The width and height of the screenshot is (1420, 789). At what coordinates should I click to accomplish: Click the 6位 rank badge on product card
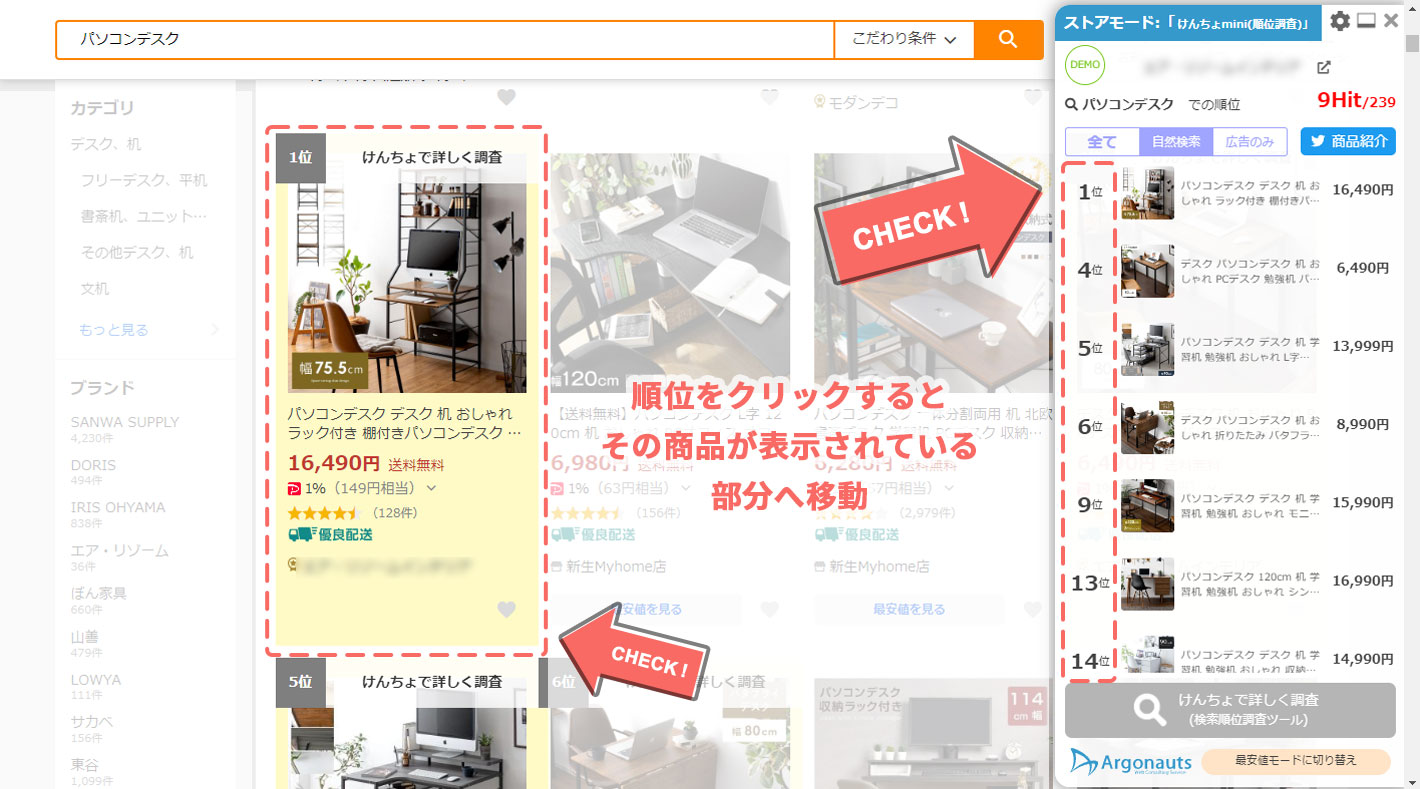tap(563, 682)
